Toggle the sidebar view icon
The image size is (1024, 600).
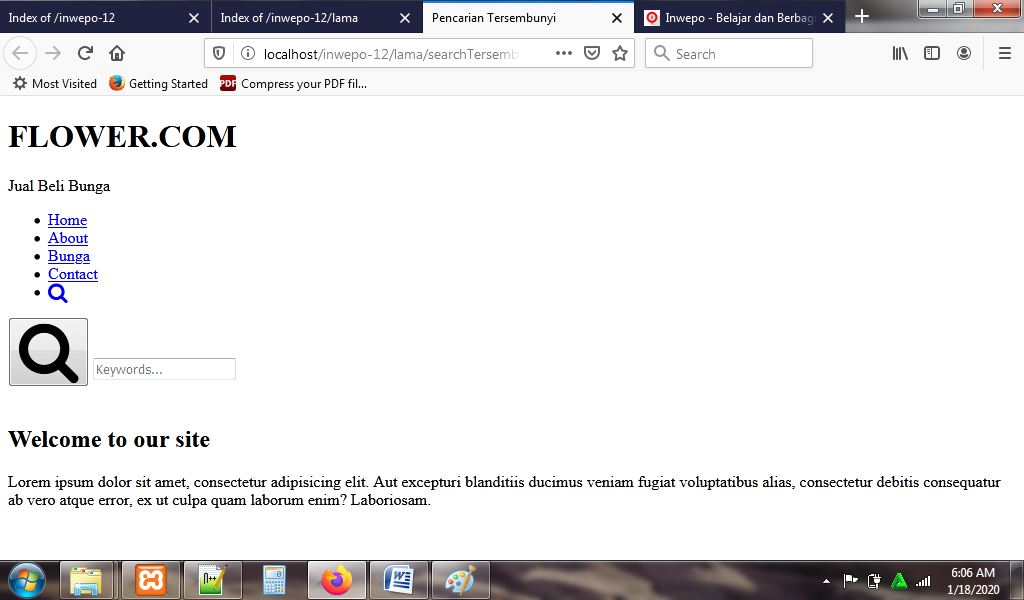point(932,54)
